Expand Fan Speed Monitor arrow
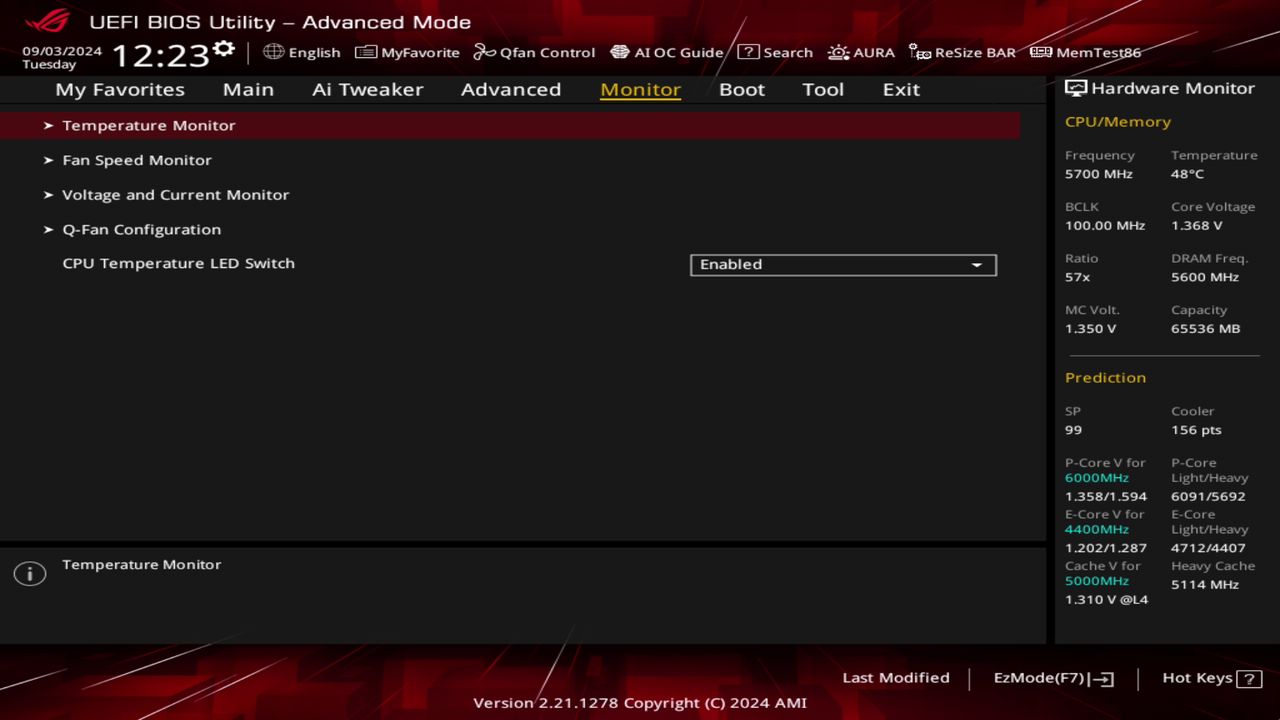1280x720 pixels. (x=48, y=160)
